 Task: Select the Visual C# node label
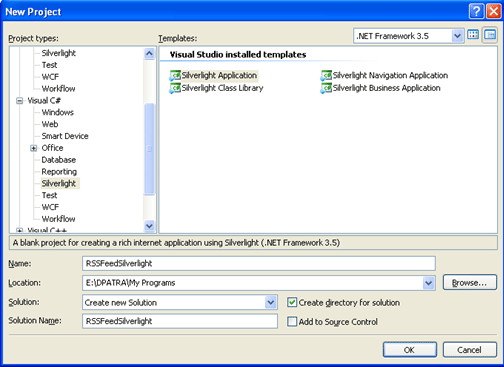coord(44,101)
